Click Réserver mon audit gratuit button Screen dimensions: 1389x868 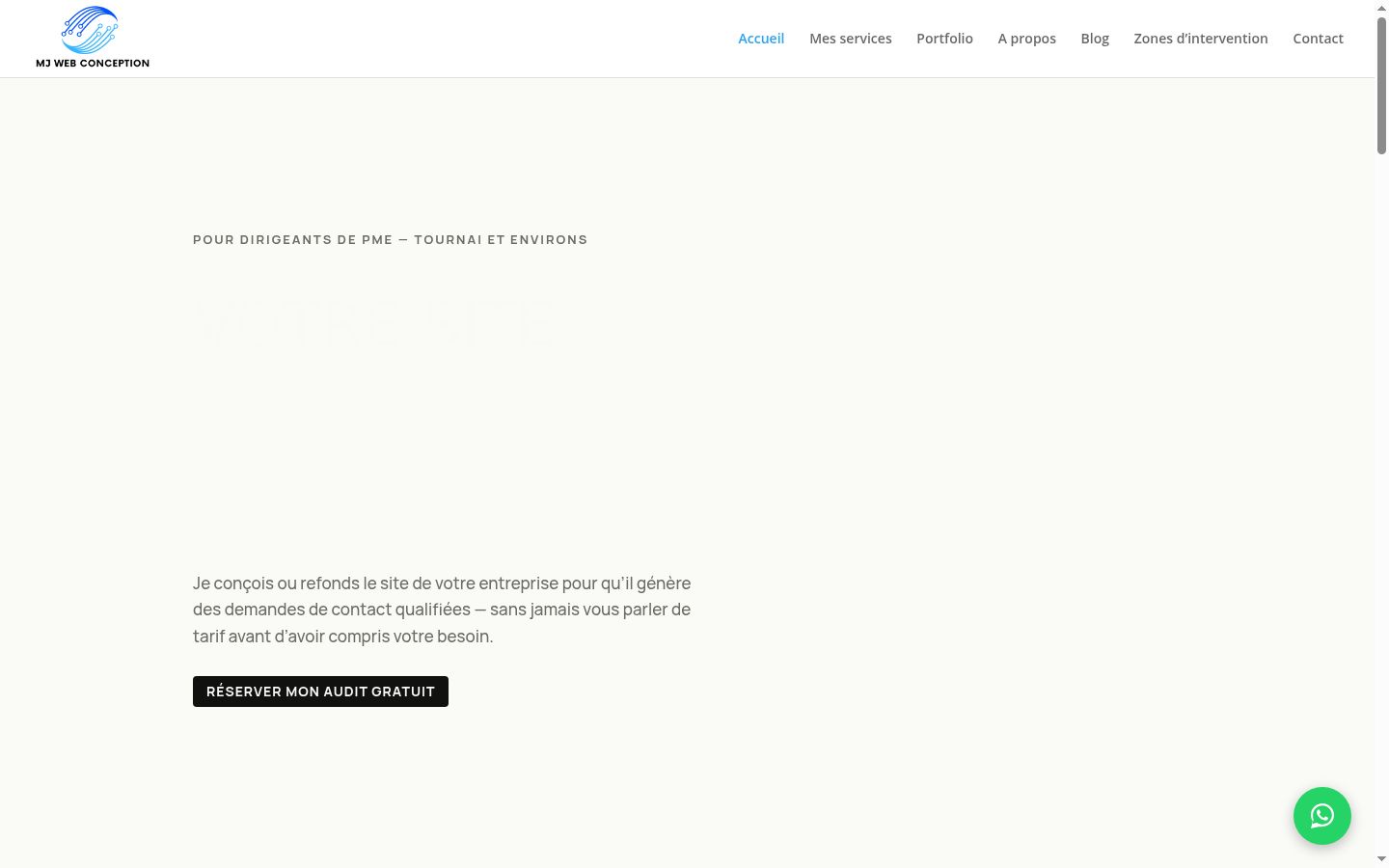pyautogui.click(x=320, y=692)
